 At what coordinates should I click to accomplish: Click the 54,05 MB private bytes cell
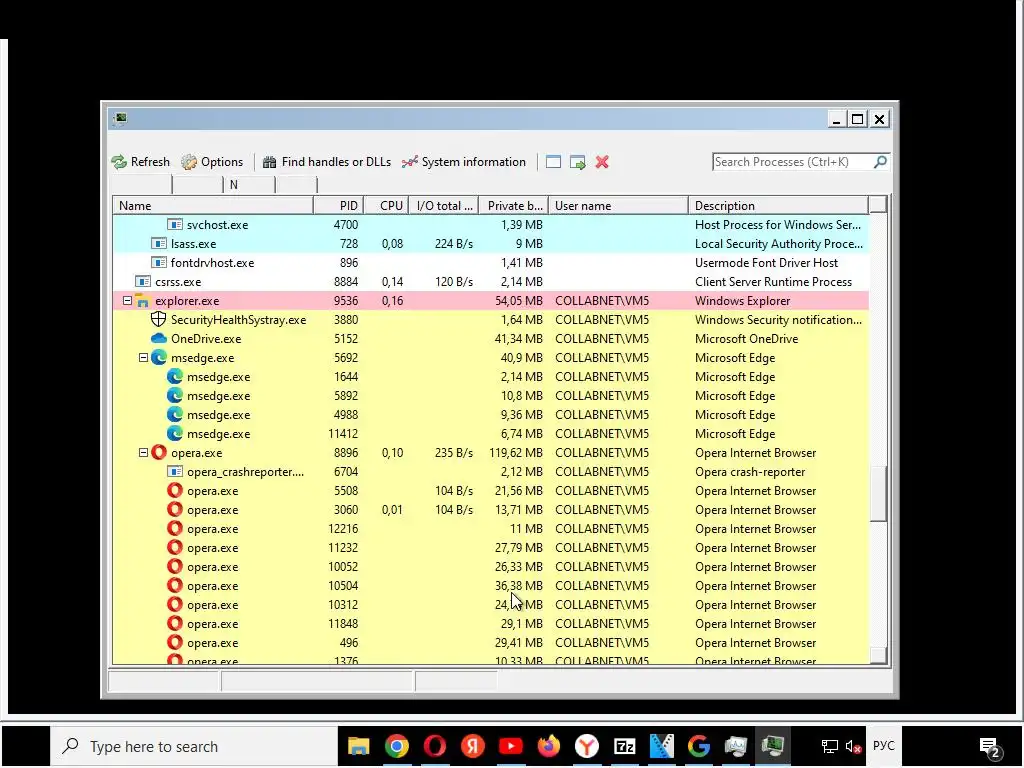click(519, 300)
